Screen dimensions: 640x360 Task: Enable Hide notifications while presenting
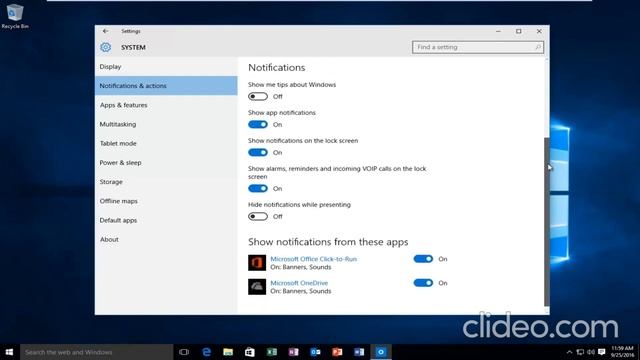pos(258,216)
